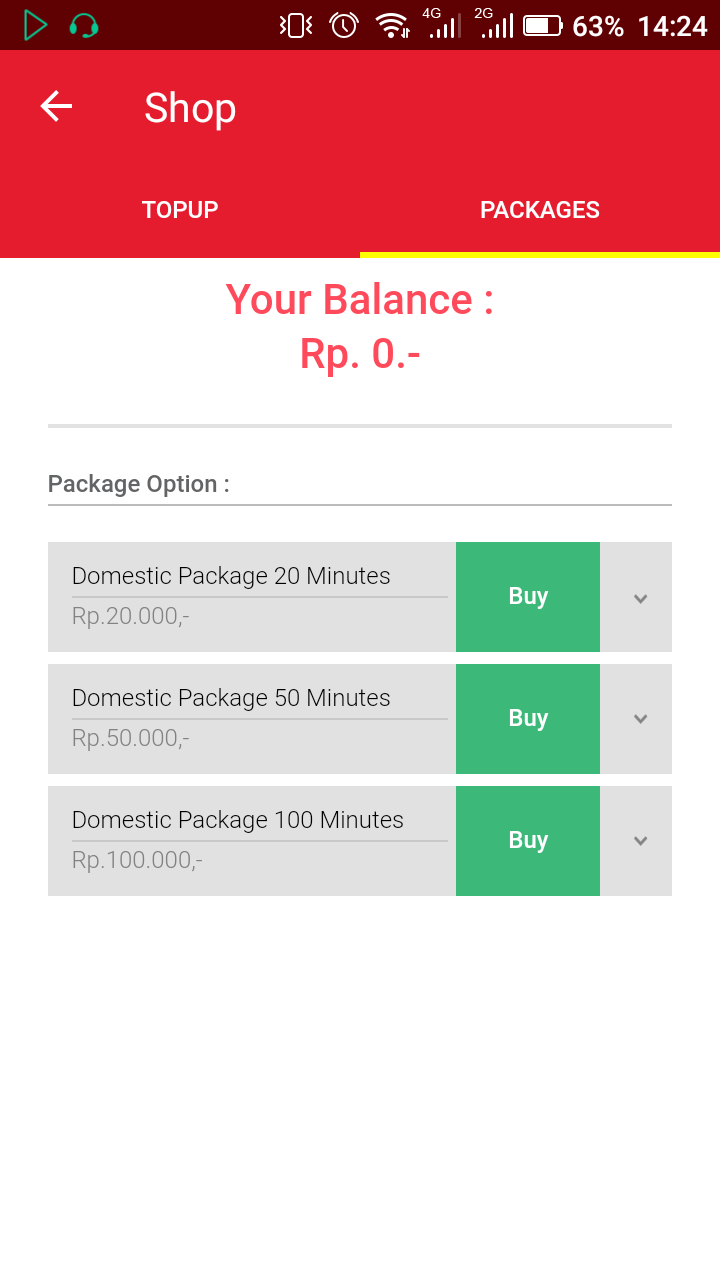Expand the Domestic Package 100 Minutes details
720x1280 pixels.
click(x=640, y=841)
